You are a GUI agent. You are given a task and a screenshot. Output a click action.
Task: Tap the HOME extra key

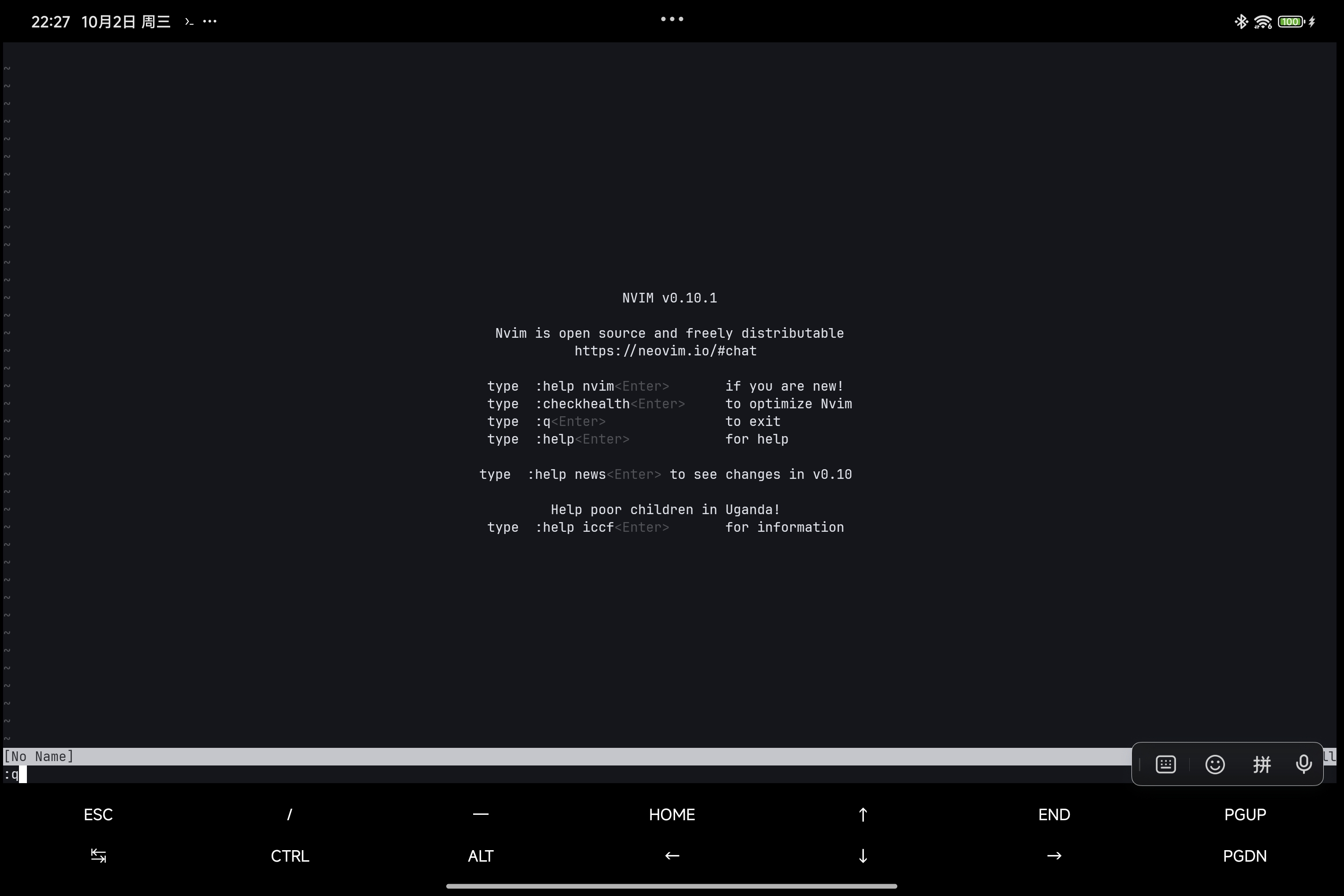click(x=672, y=814)
